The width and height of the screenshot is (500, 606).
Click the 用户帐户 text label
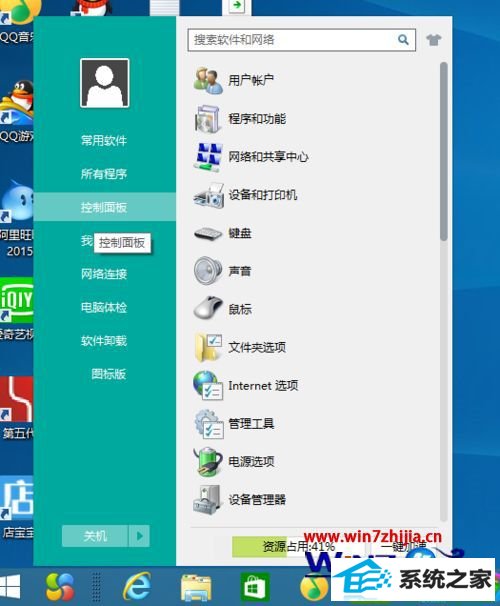251,80
